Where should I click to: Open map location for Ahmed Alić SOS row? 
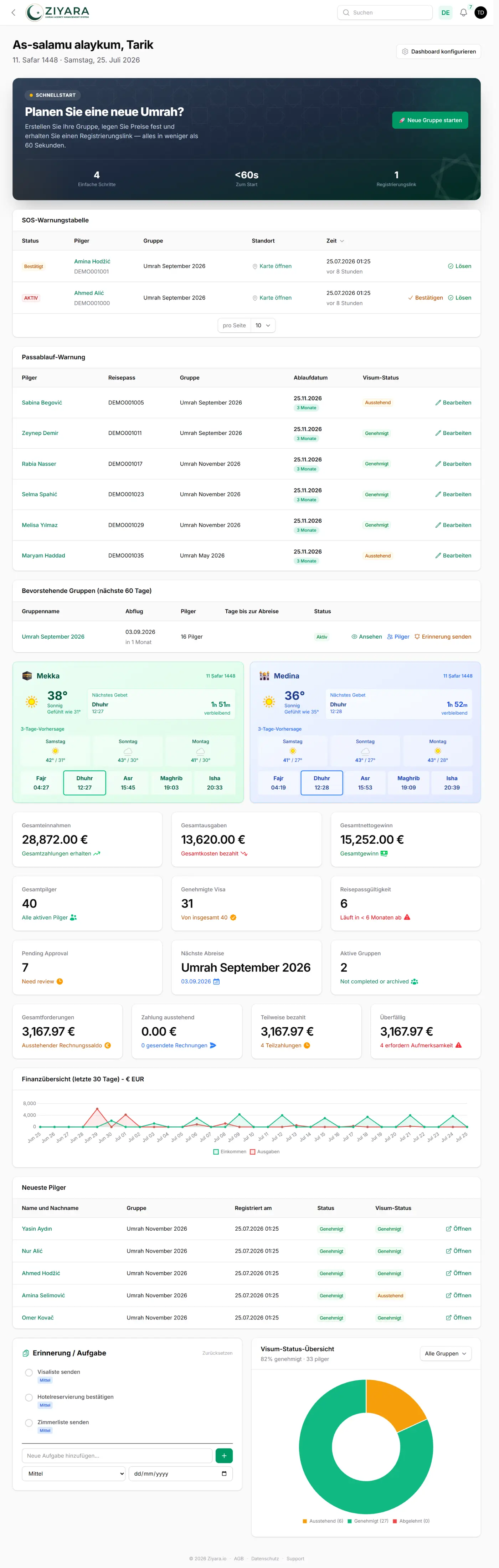[x=272, y=298]
